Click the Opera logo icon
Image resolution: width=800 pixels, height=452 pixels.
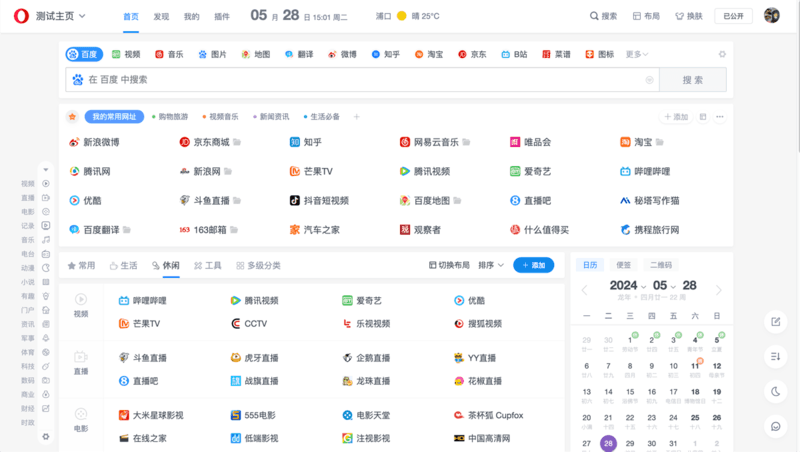pos(21,16)
